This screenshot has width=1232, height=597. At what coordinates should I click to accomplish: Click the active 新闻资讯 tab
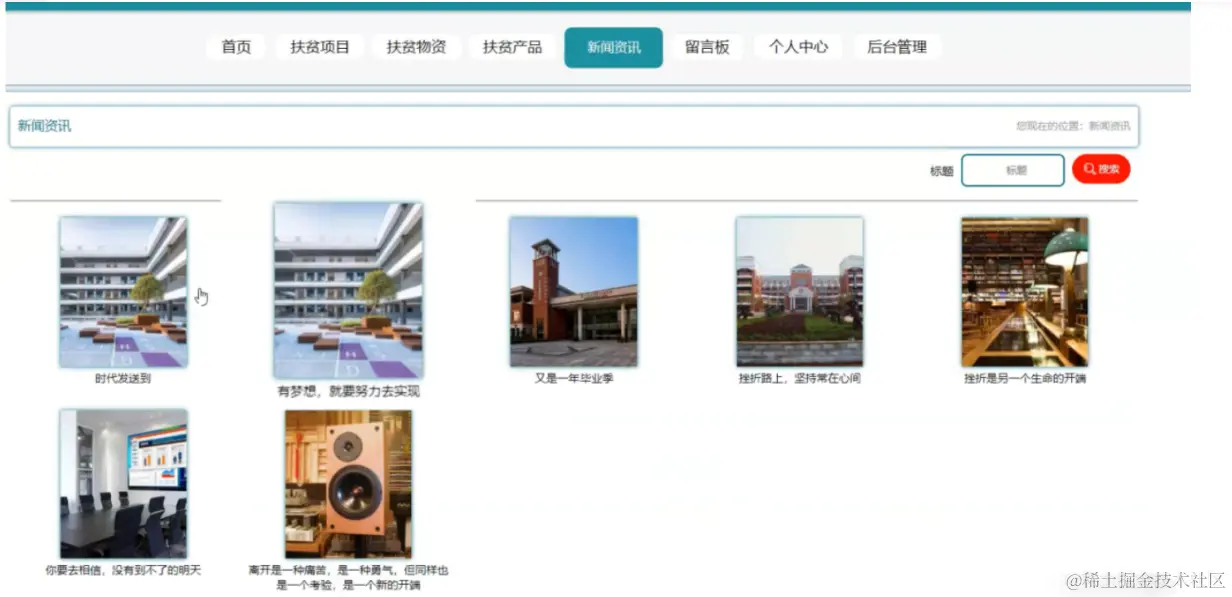point(613,47)
